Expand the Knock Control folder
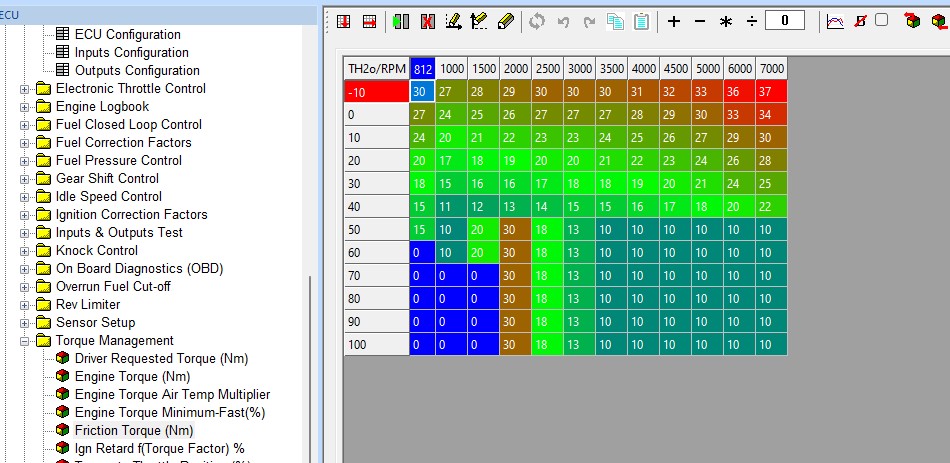Viewport: 950px width, 463px height. 25,251
